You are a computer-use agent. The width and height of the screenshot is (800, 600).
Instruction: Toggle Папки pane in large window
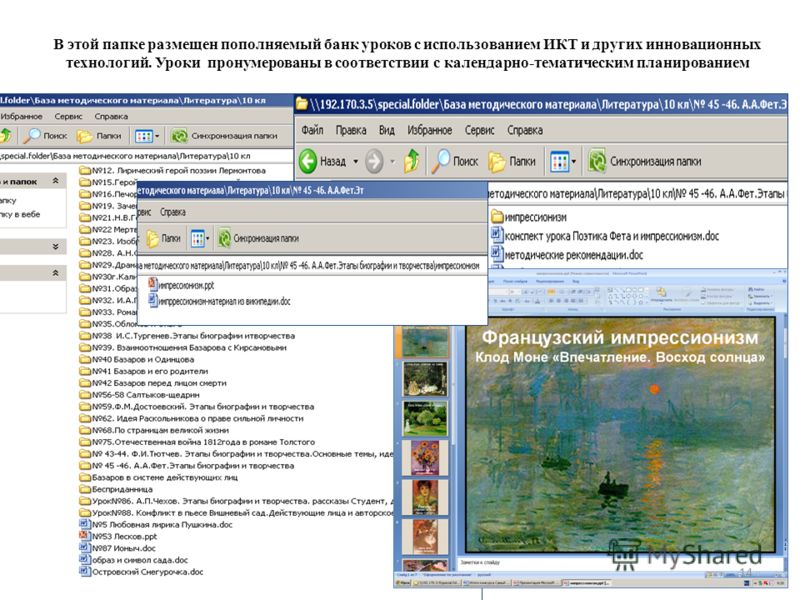click(512, 161)
